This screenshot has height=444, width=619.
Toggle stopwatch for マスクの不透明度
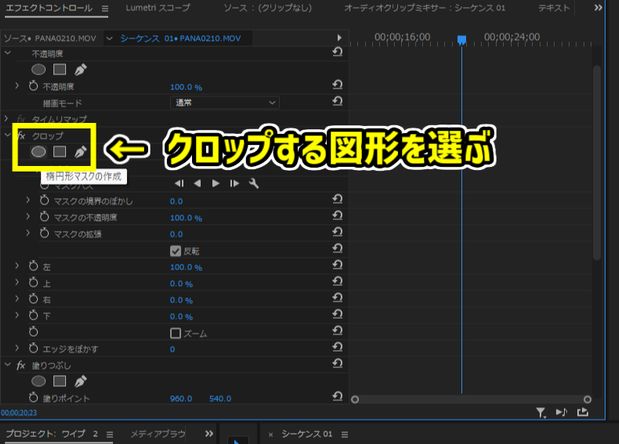(44, 217)
